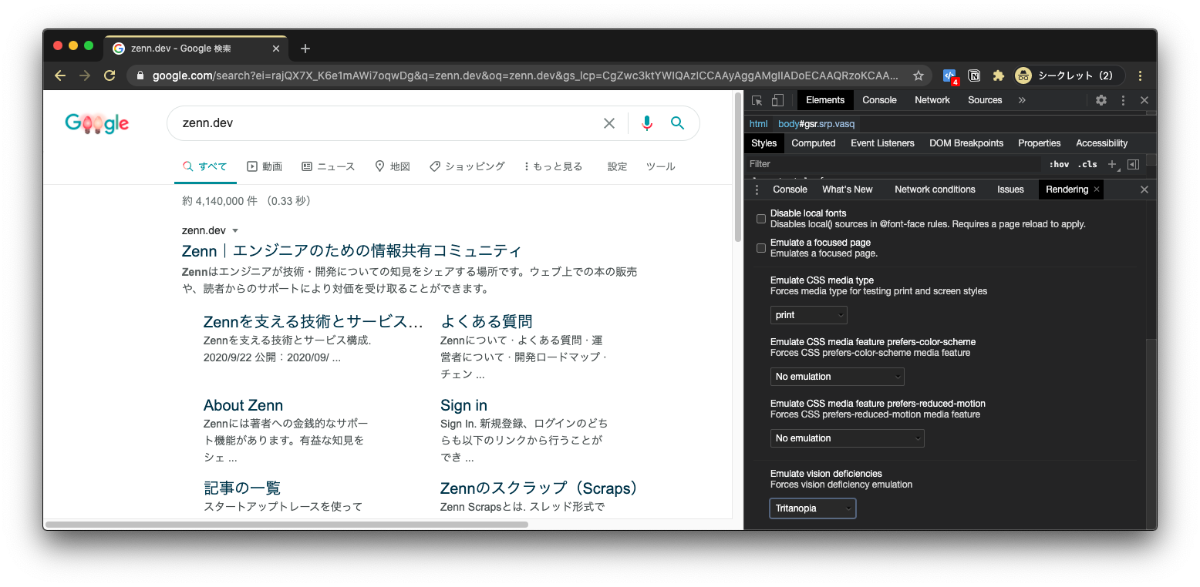1200x587 pixels.
Task: Start voice search with the microphone icon
Action: (647, 123)
